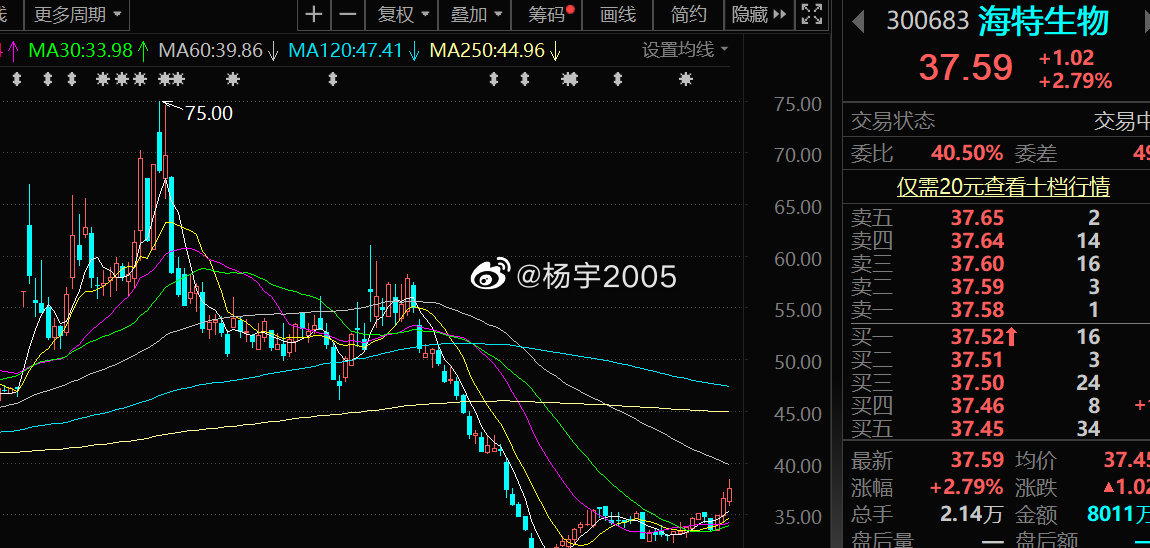
Task: Click the 买五 price 37.45
Action: click(x=977, y=428)
